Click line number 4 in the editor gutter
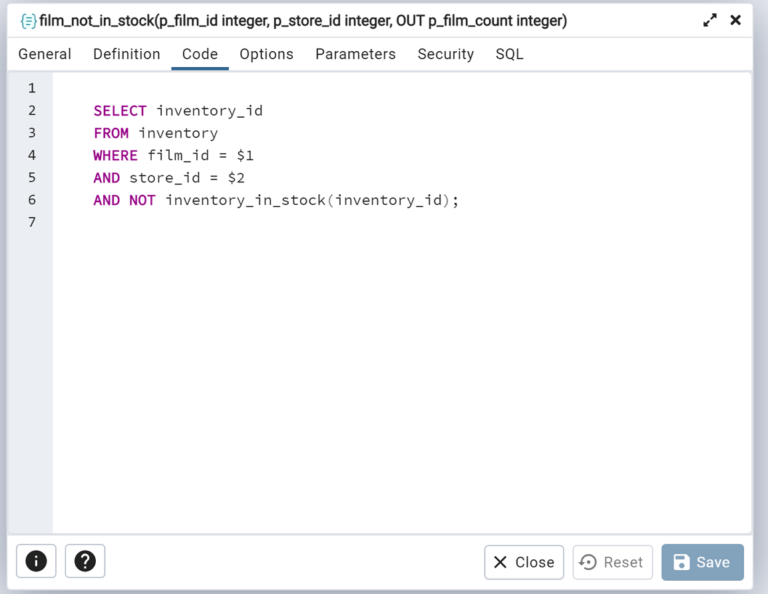 click(32, 155)
